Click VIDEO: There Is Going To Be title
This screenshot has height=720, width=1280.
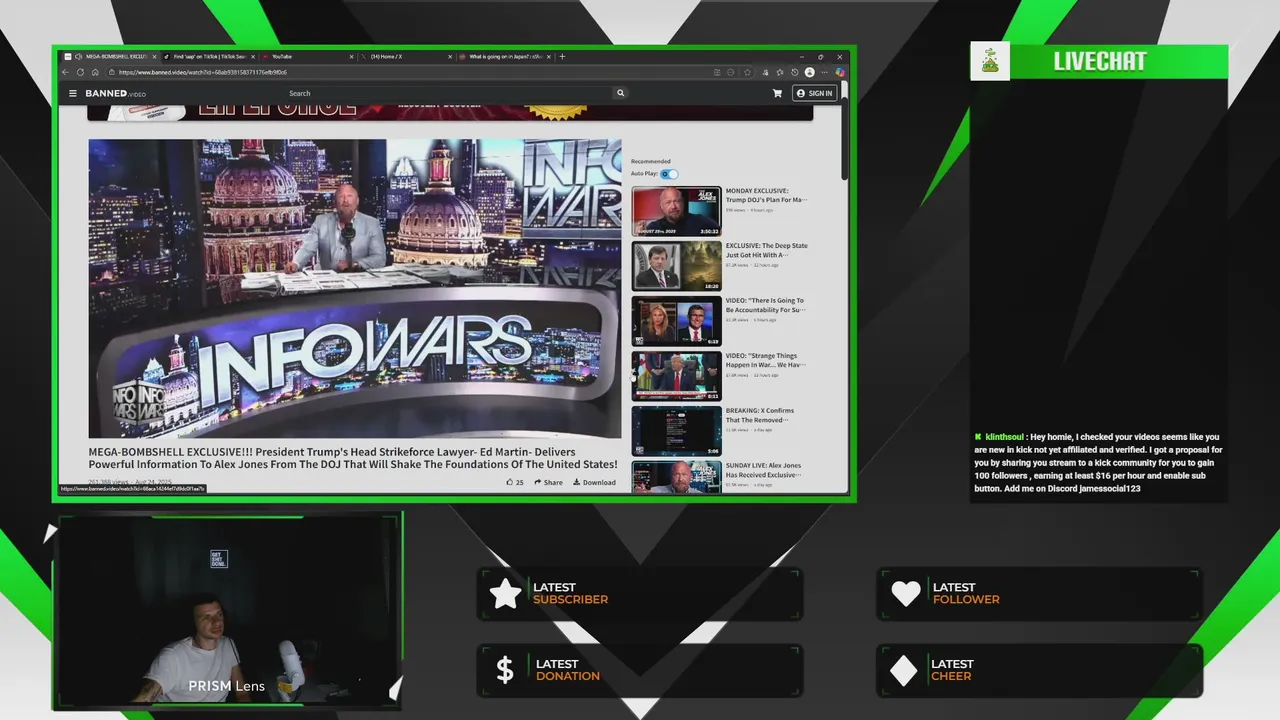[x=765, y=305]
